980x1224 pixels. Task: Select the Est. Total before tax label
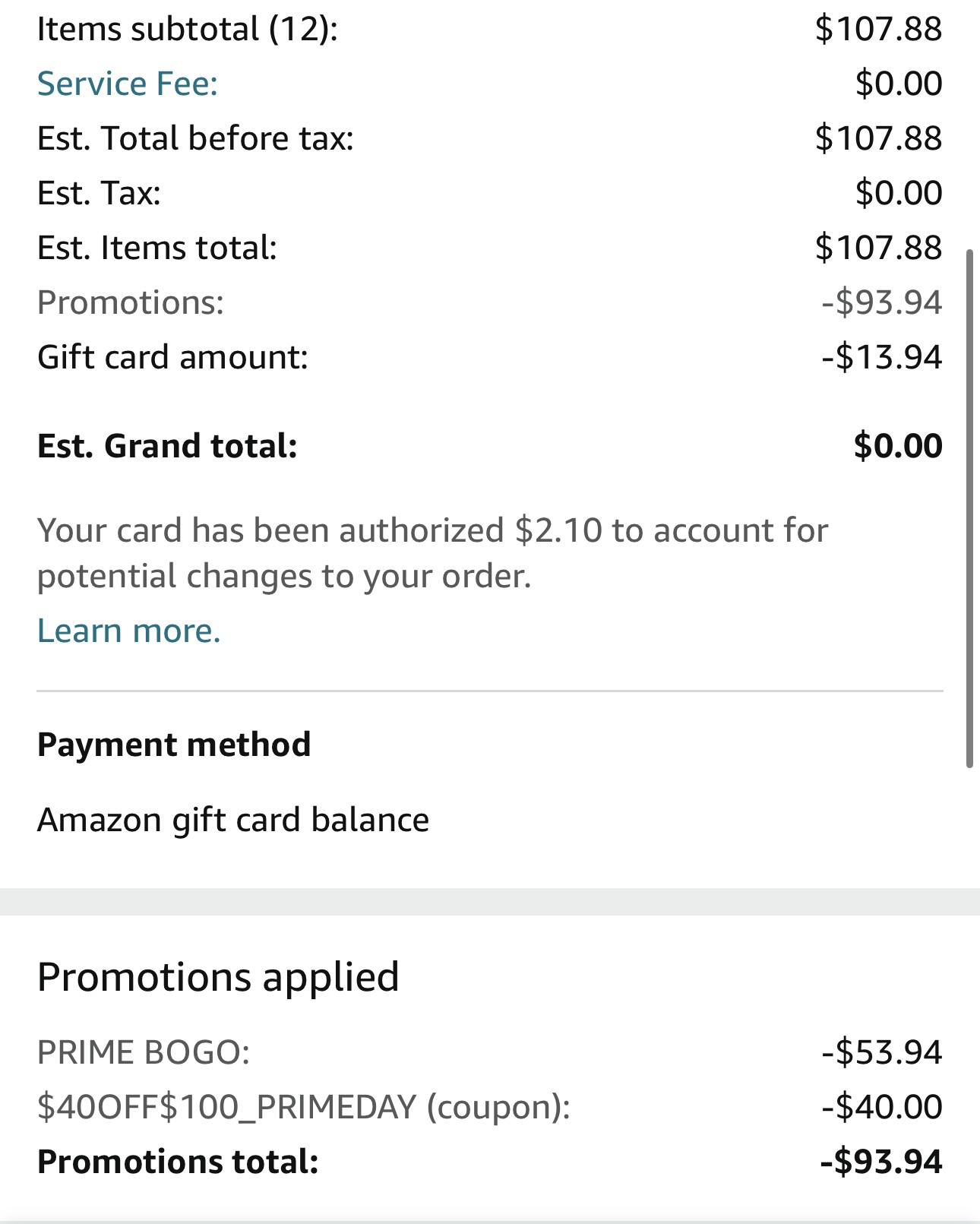click(x=195, y=138)
